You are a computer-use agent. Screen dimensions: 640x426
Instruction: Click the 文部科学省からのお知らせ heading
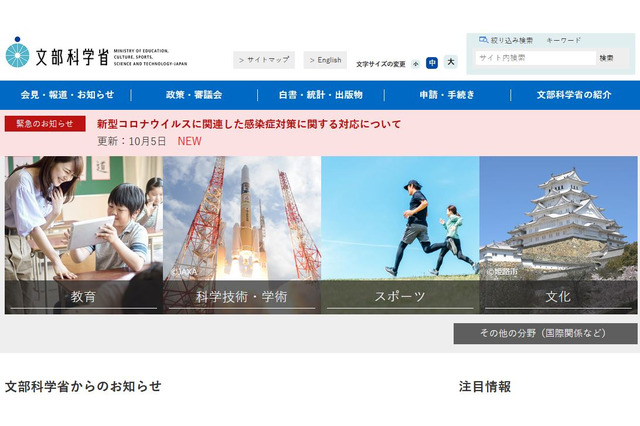83,386
